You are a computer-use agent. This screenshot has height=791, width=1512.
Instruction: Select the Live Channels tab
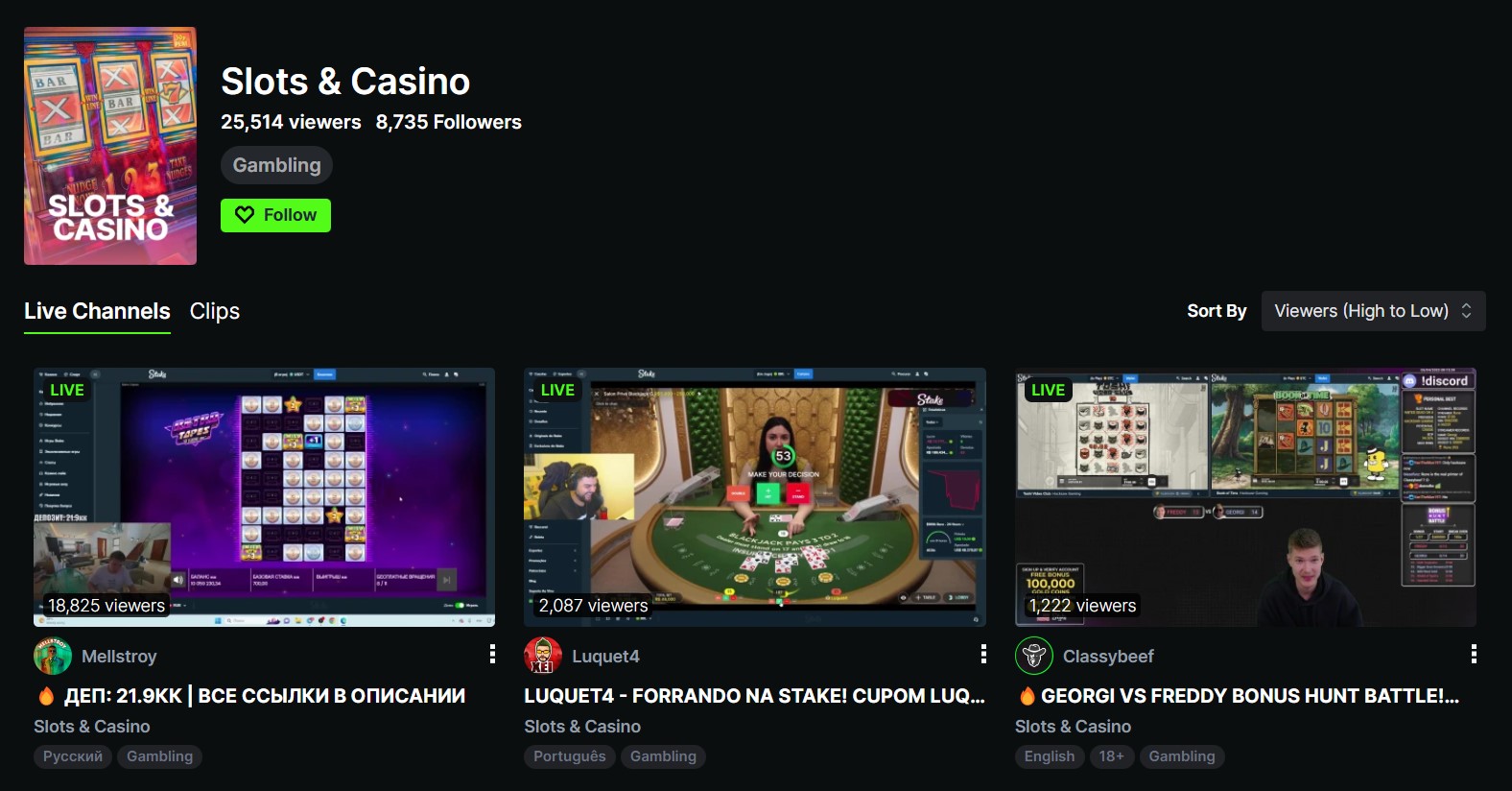click(97, 311)
